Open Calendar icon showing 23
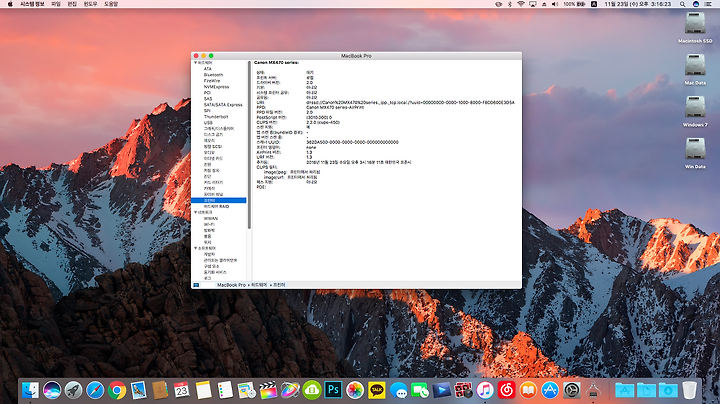This screenshot has height=404, width=720. coord(182,390)
